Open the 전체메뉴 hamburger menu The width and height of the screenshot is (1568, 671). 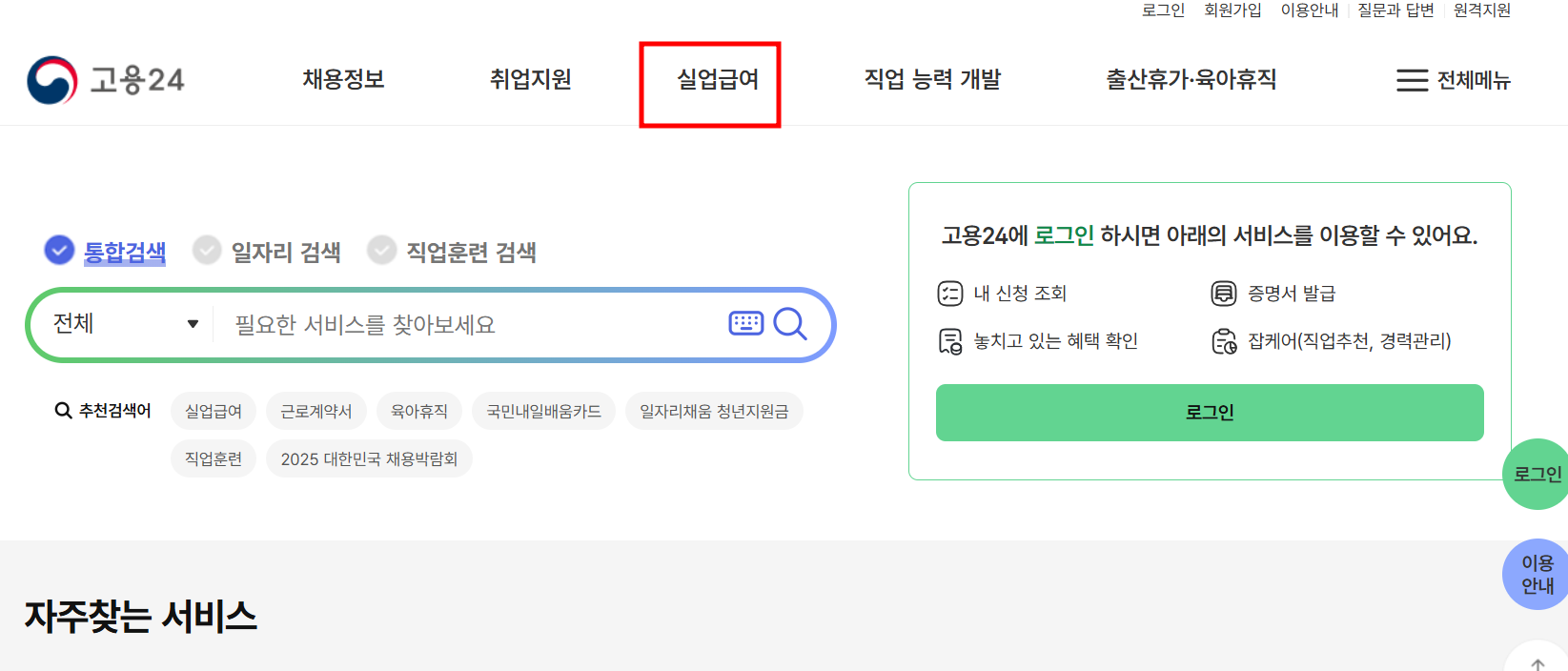tap(1453, 80)
